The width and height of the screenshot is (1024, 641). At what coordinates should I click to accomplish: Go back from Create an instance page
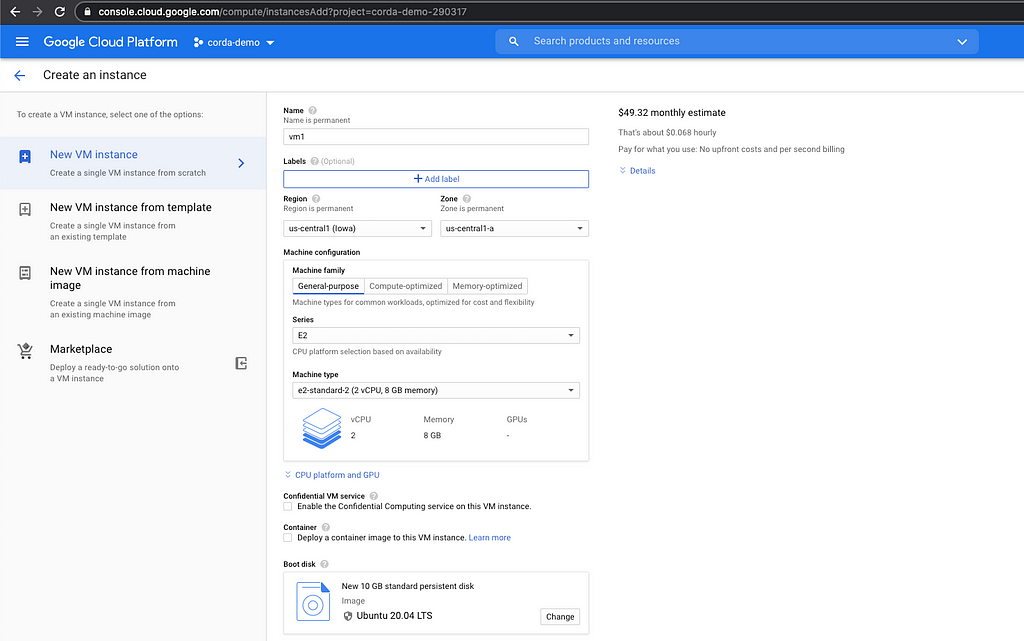pos(20,76)
